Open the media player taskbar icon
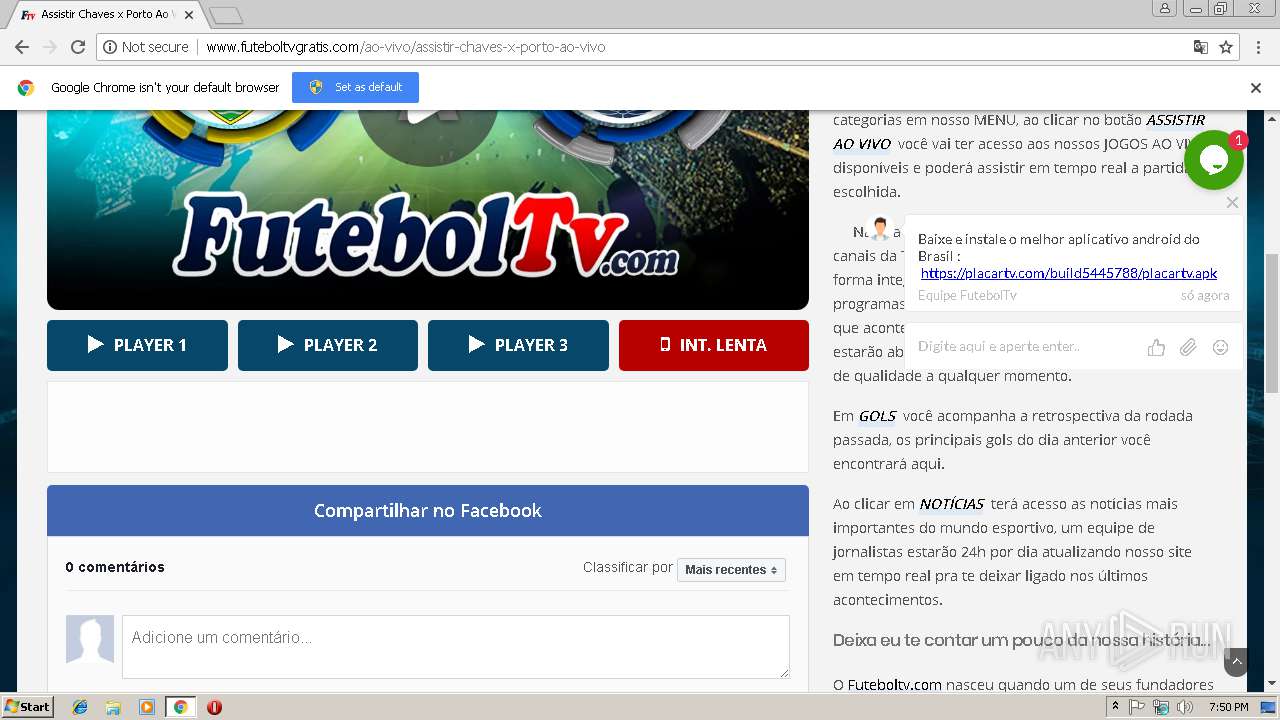The height and width of the screenshot is (720, 1280). [x=147, y=707]
